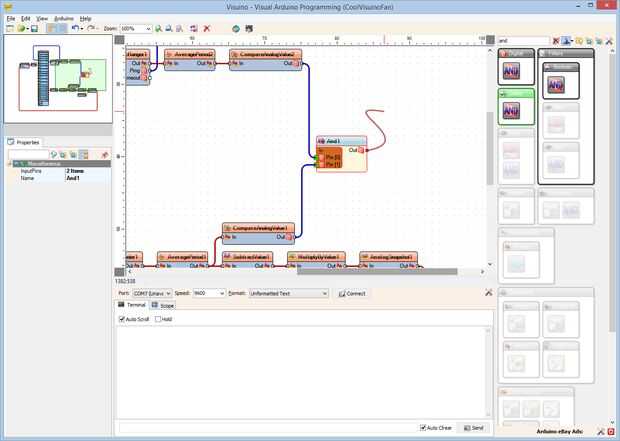Click the Name property value And1
The image size is (620, 441).
coord(73,178)
